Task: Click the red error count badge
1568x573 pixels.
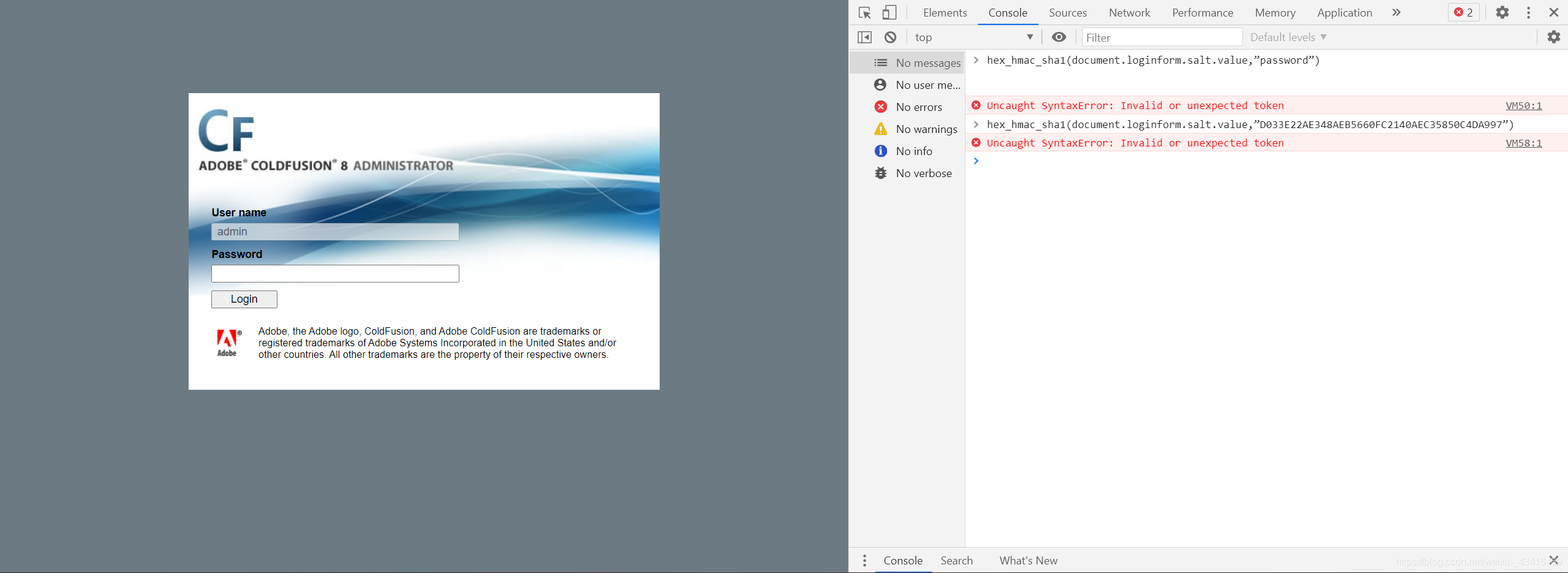Action: 1464,12
